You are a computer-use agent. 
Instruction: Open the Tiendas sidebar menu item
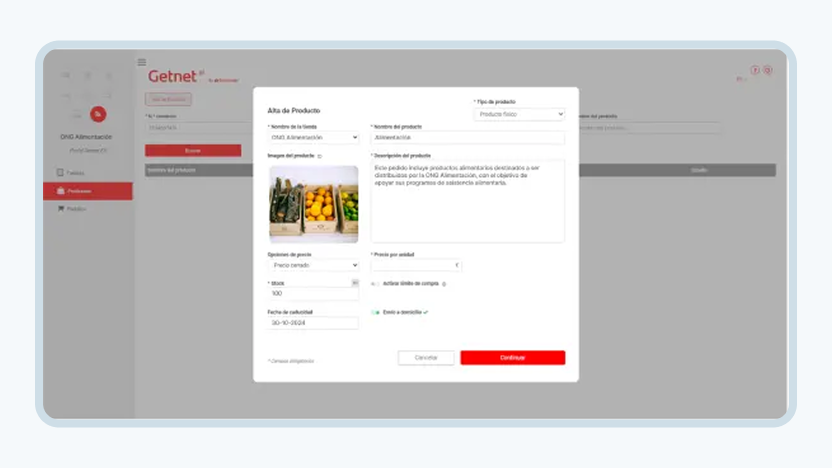click(88, 173)
